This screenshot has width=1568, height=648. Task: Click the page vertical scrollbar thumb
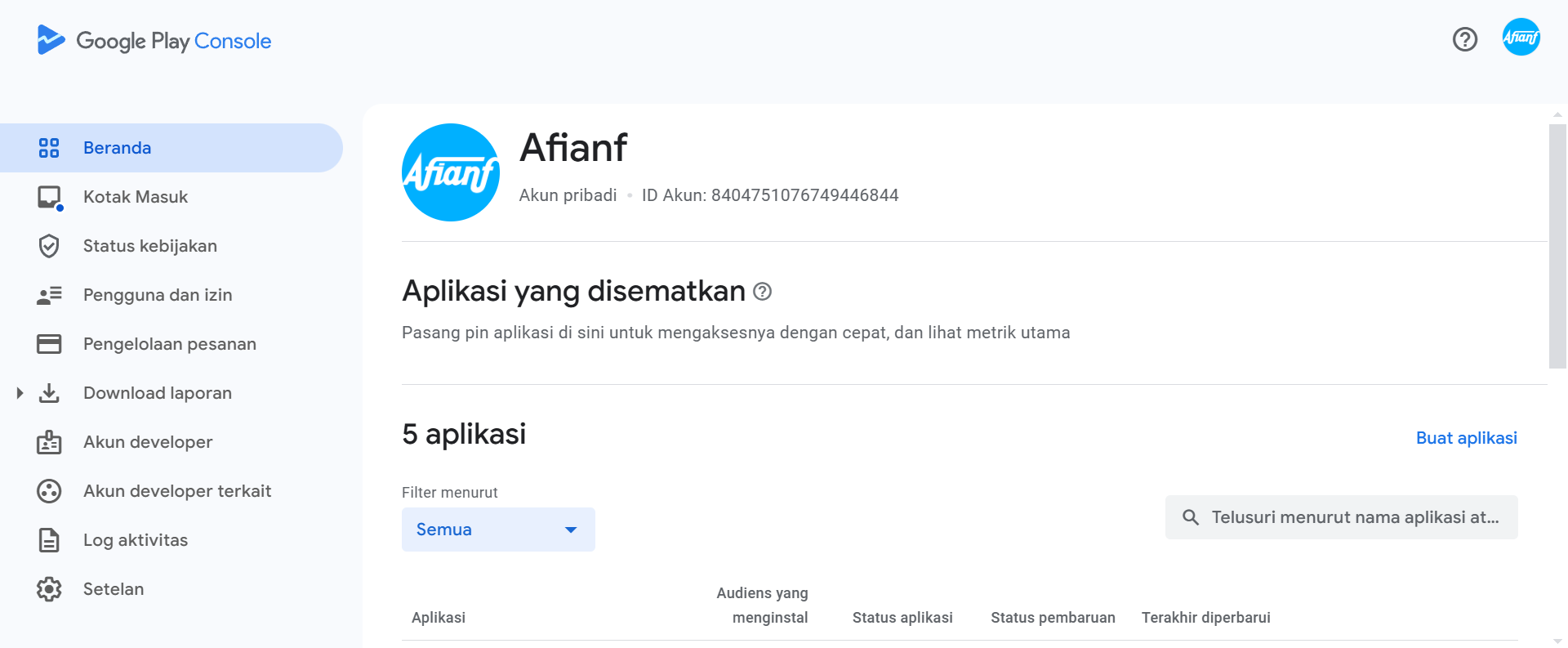(1557, 245)
